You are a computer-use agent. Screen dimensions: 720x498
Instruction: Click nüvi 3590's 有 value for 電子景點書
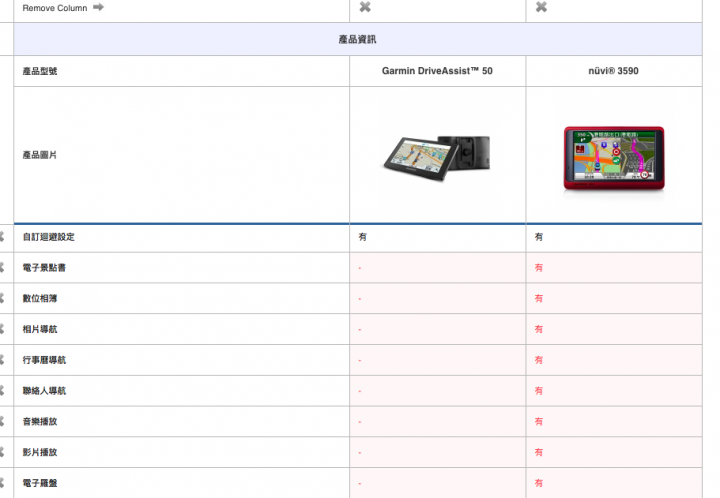coord(539,268)
